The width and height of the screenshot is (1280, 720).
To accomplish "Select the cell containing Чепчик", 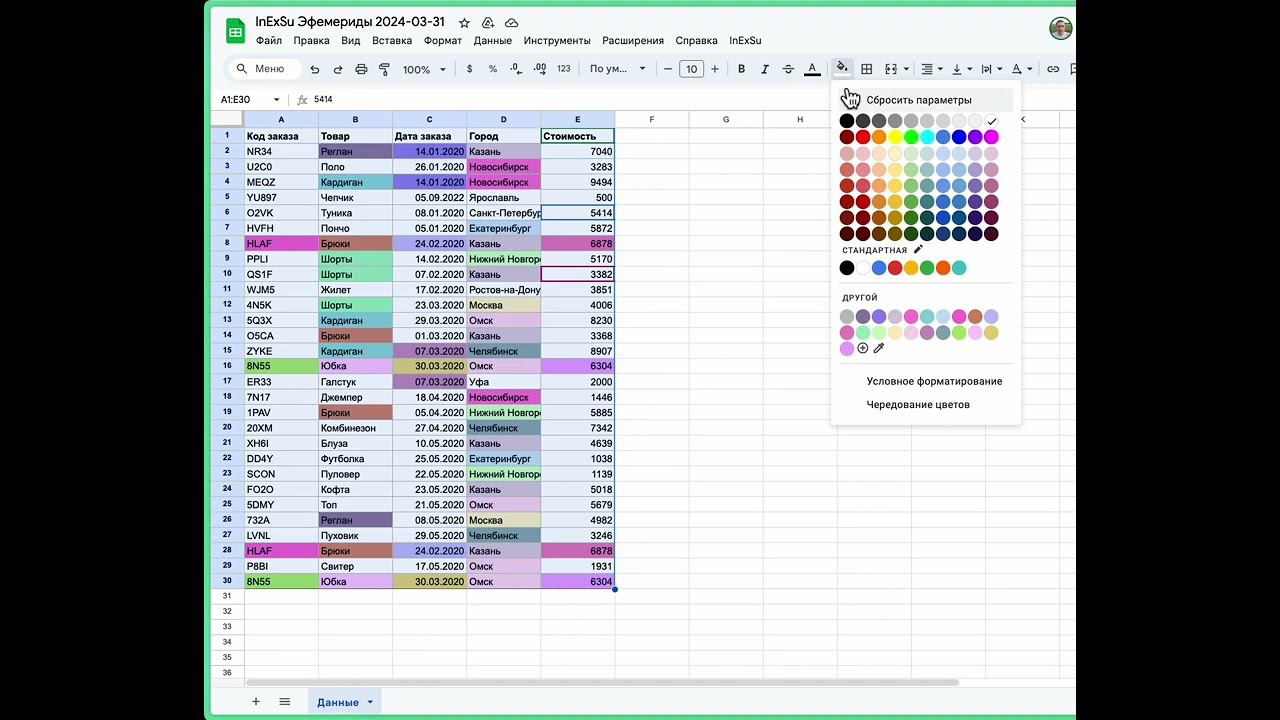I will (x=355, y=198).
